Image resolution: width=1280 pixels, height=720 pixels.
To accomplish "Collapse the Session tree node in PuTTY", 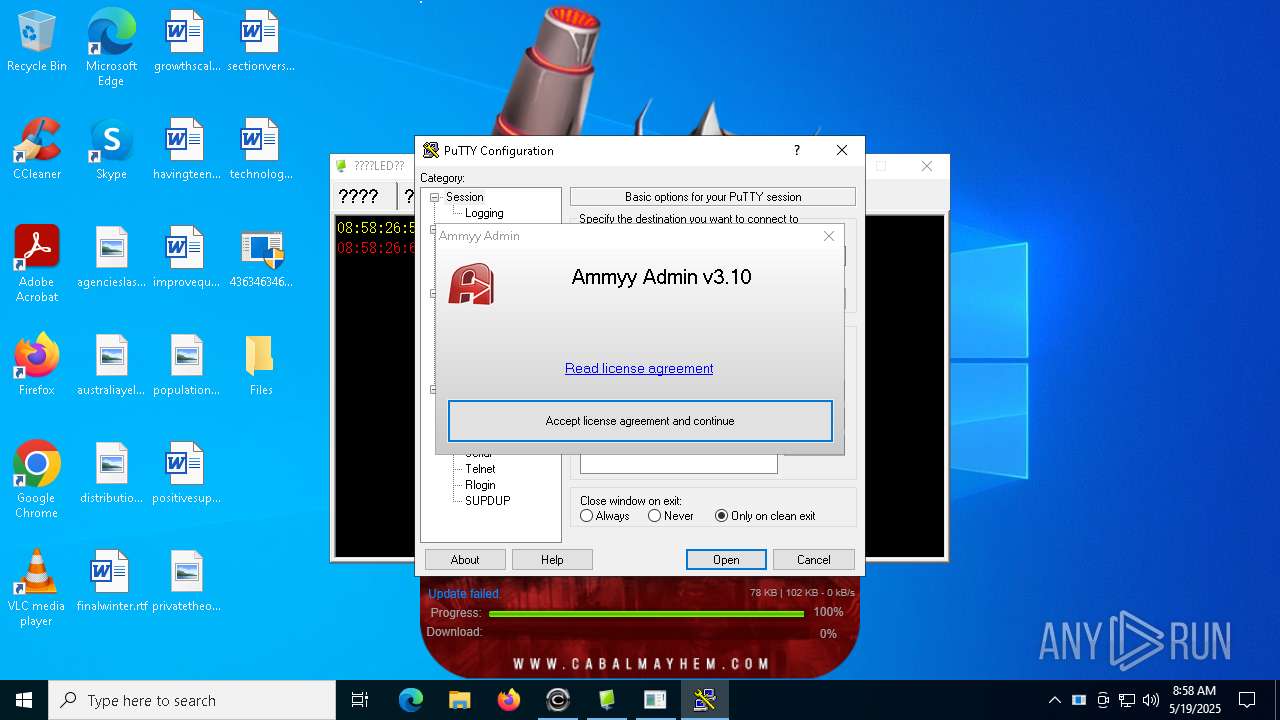I will pyautogui.click(x=435, y=197).
